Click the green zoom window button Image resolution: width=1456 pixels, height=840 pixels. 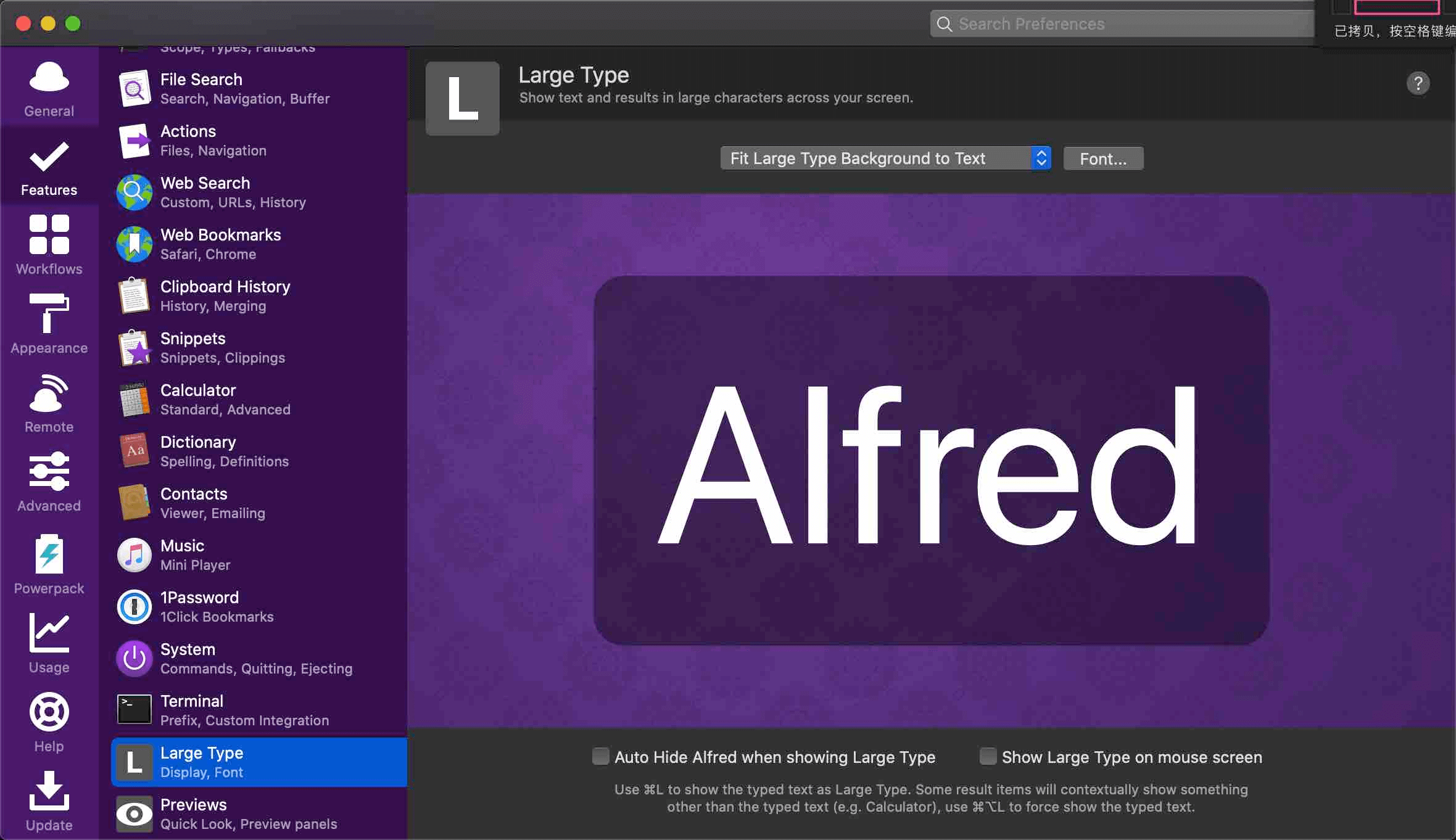click(73, 23)
